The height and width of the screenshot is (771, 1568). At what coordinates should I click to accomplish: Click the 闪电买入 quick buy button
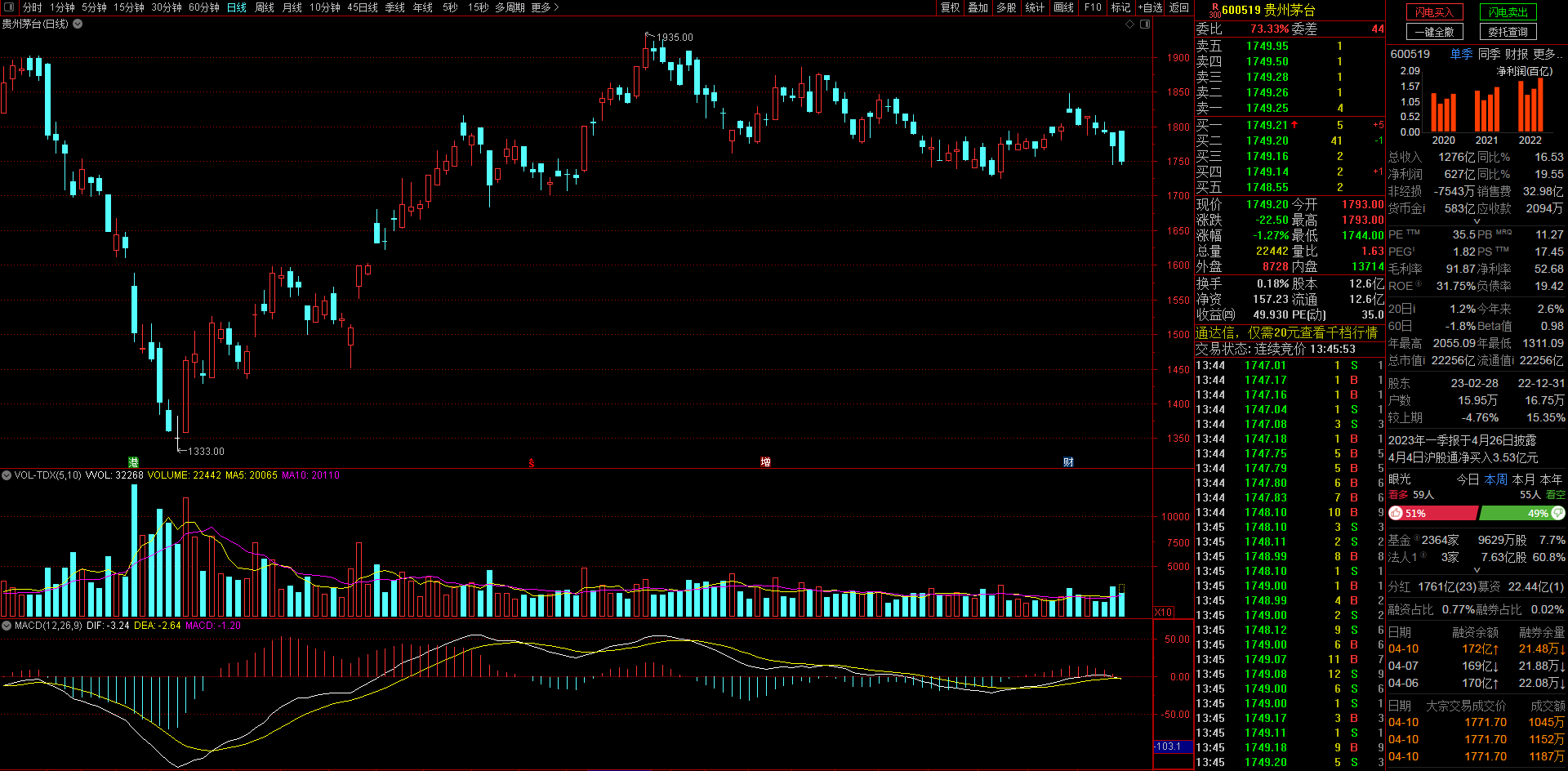pyautogui.click(x=1435, y=12)
